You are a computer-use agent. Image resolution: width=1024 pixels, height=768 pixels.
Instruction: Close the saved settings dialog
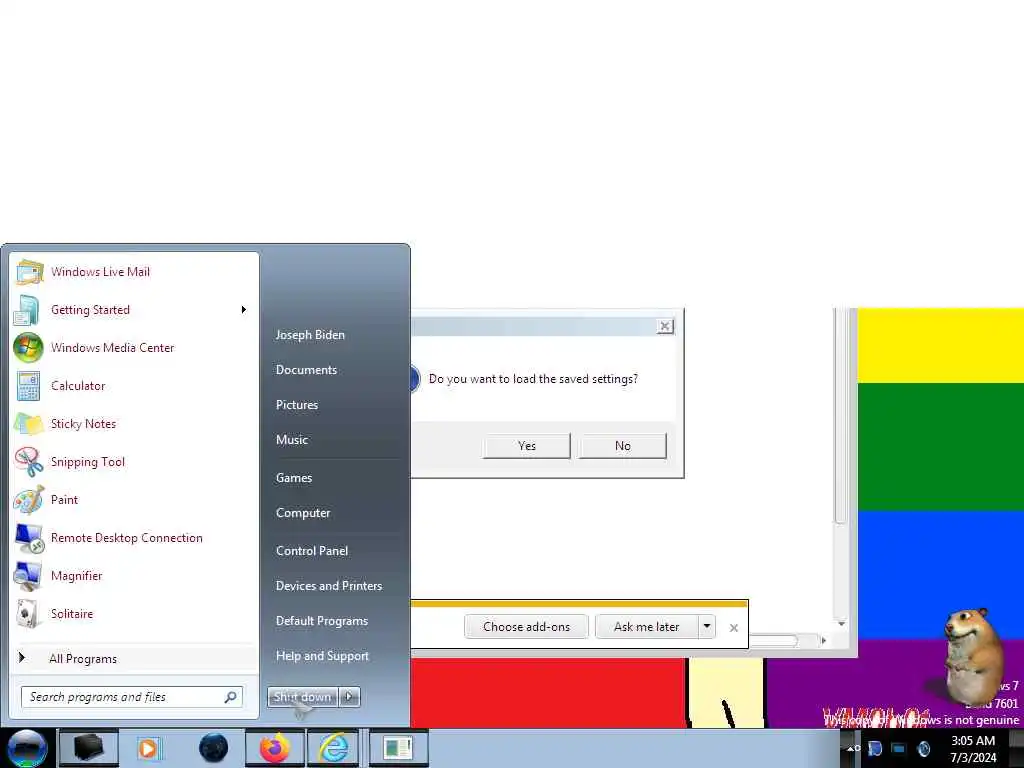665,326
